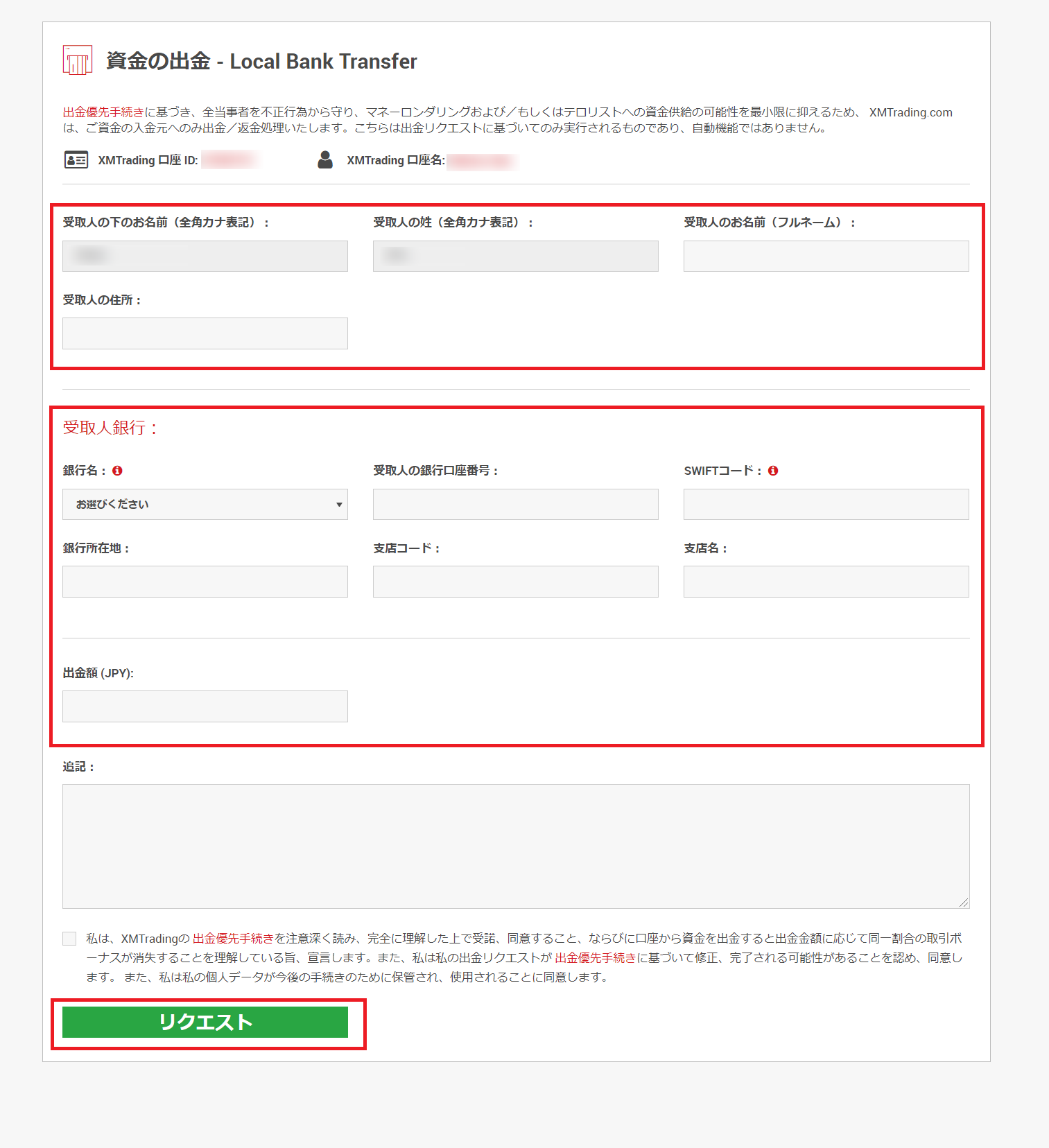The image size is (1049, 1148).
Task: Click the 支店コード input field
Action: click(x=515, y=582)
